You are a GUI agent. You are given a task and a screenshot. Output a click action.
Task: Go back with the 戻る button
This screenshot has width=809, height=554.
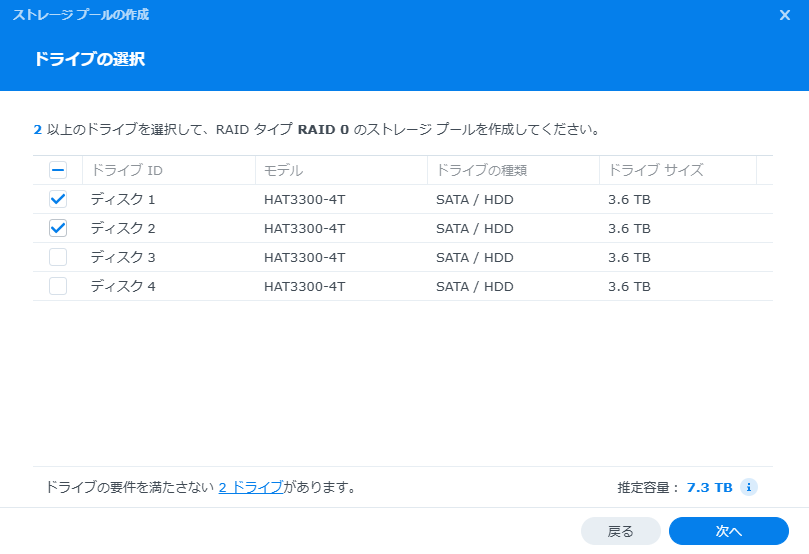click(x=621, y=531)
